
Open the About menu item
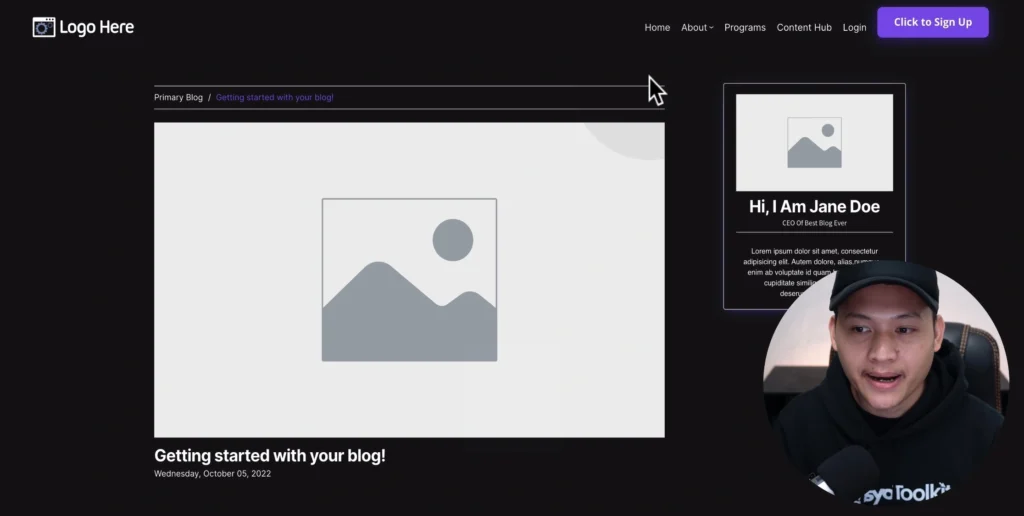(693, 28)
